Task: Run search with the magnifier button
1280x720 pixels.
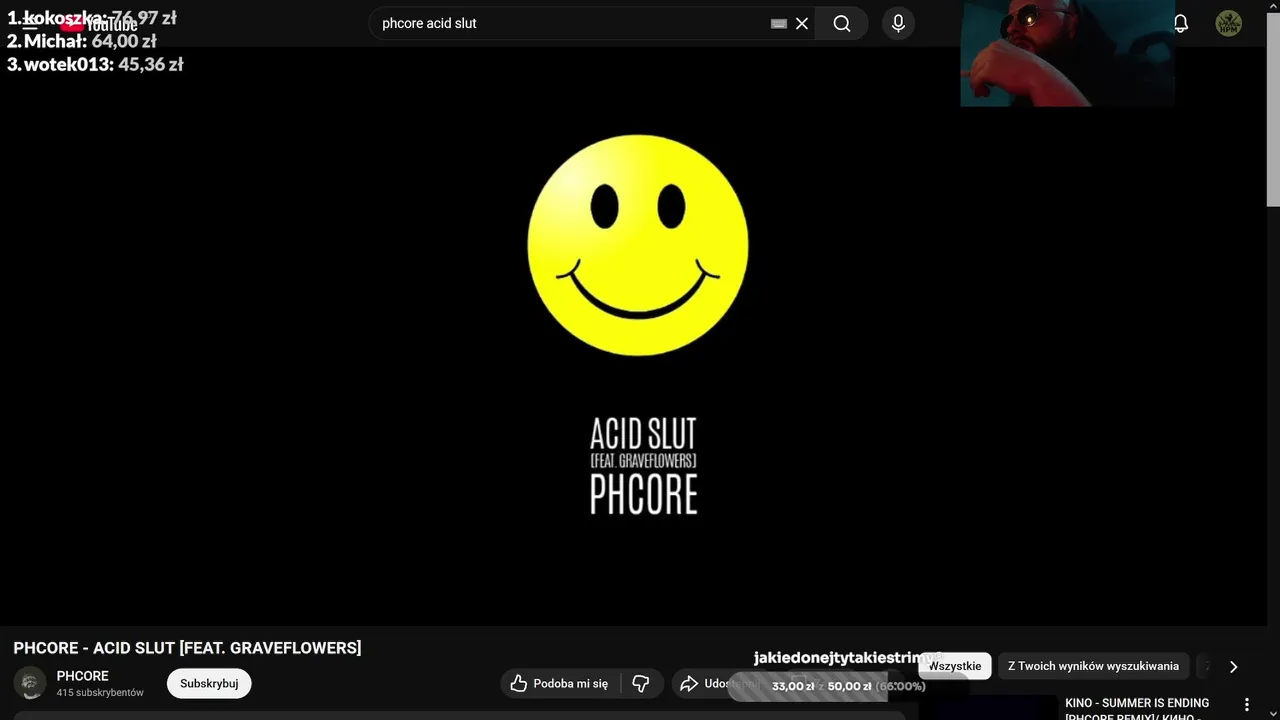Action: click(x=842, y=23)
